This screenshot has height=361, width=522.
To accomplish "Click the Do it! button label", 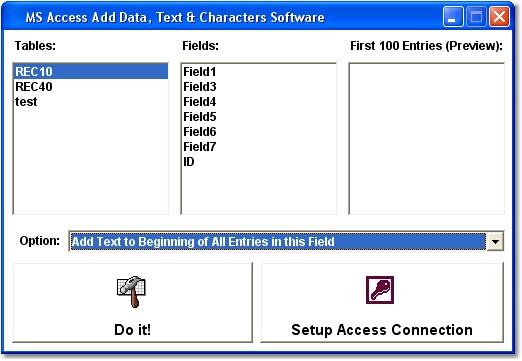I will coord(132,330).
